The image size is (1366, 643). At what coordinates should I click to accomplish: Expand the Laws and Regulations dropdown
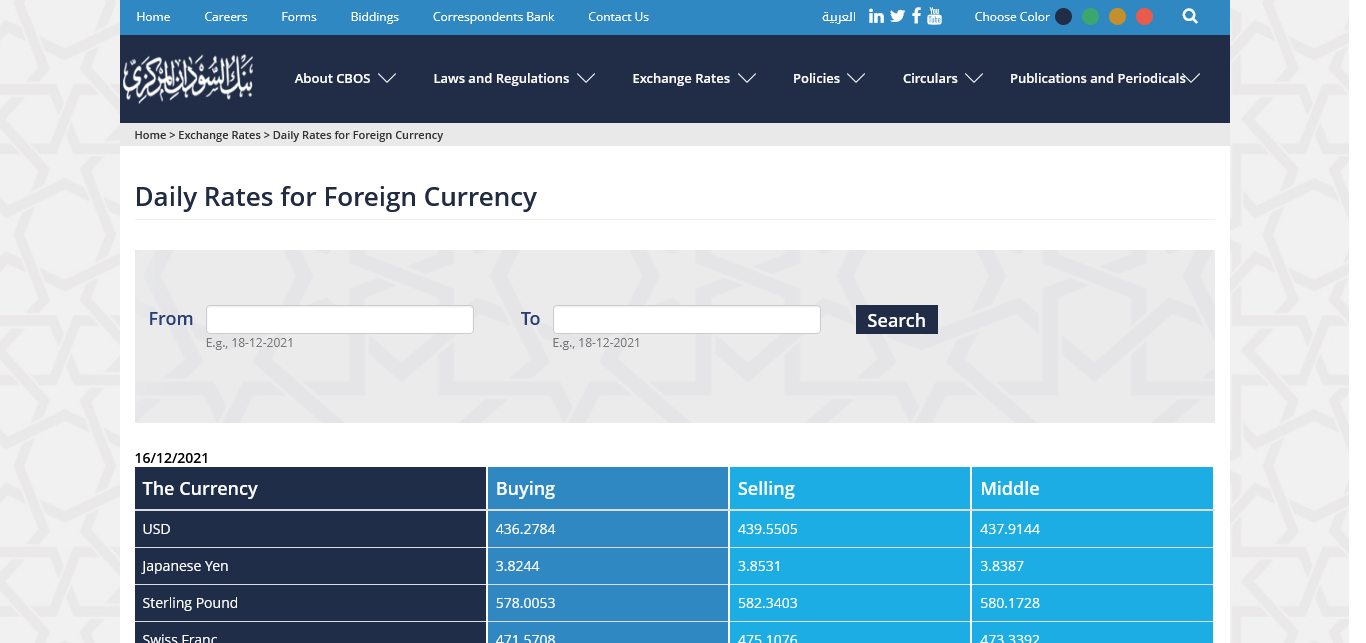pyautogui.click(x=514, y=79)
